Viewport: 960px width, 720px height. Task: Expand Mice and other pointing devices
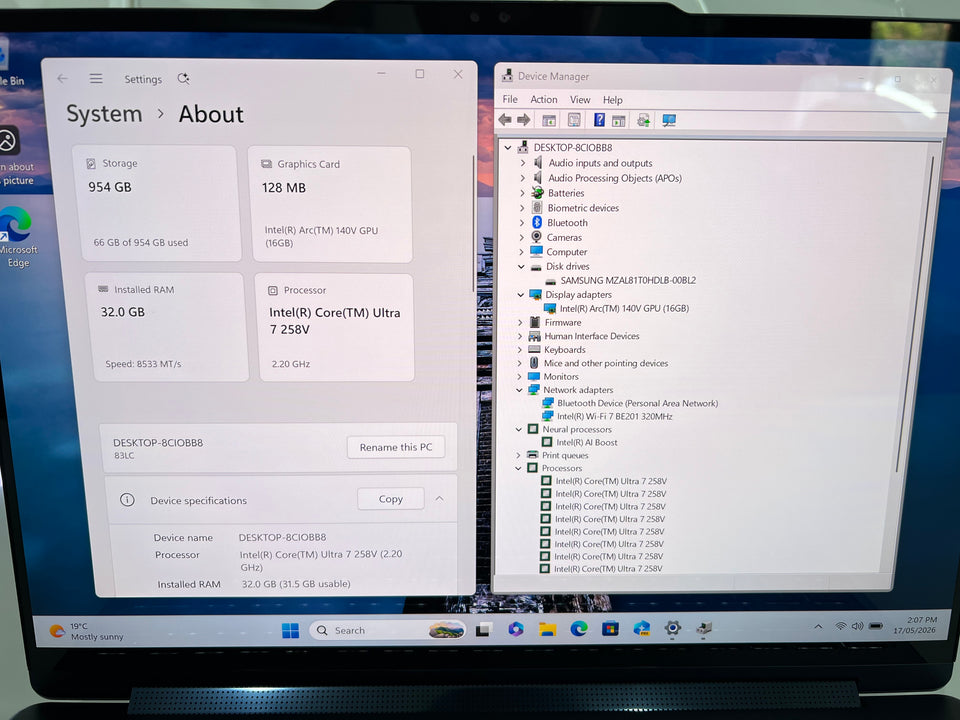pyautogui.click(x=520, y=363)
